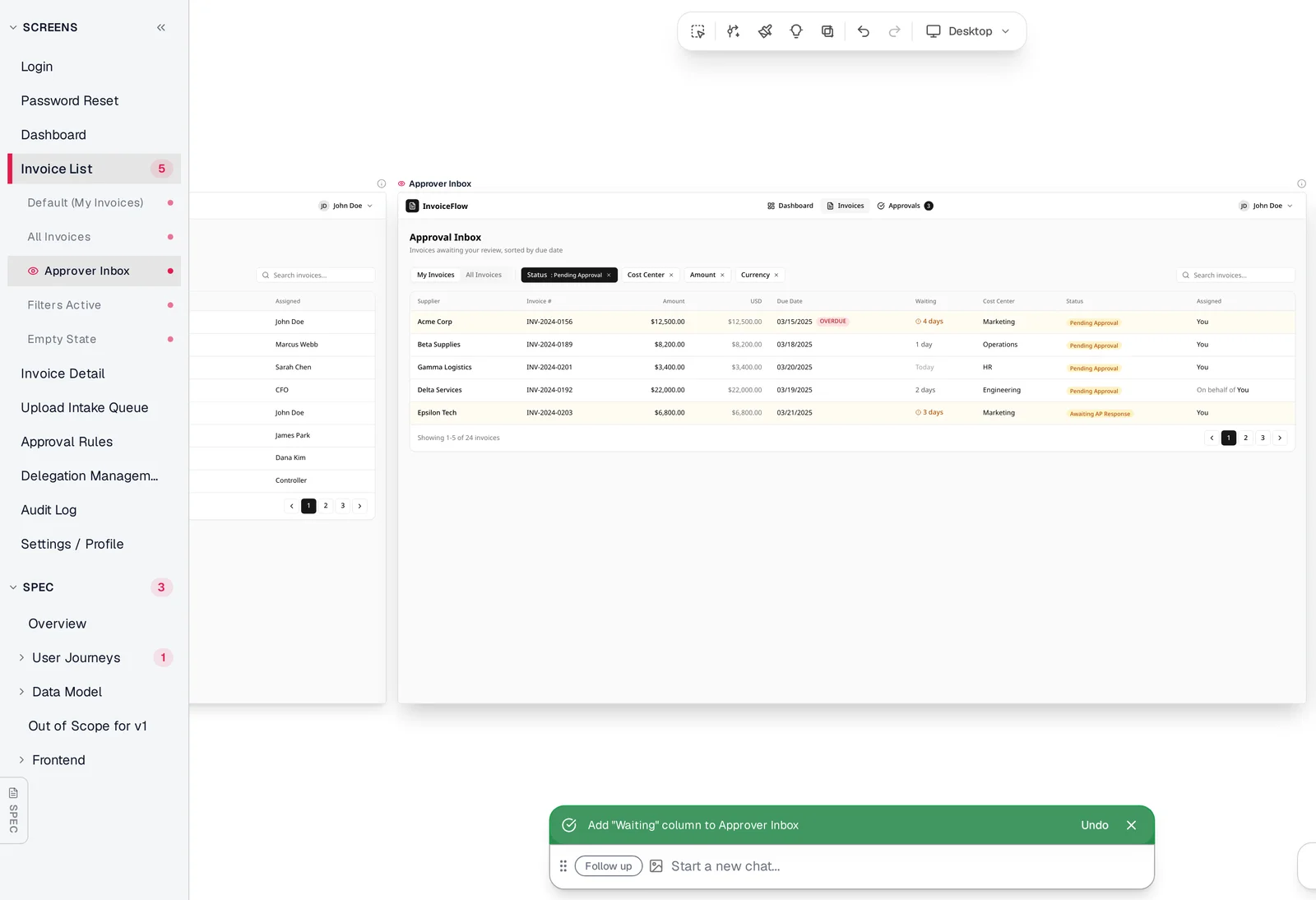Expand User Journeys tree item
The image size is (1316, 900).
[x=21, y=657]
